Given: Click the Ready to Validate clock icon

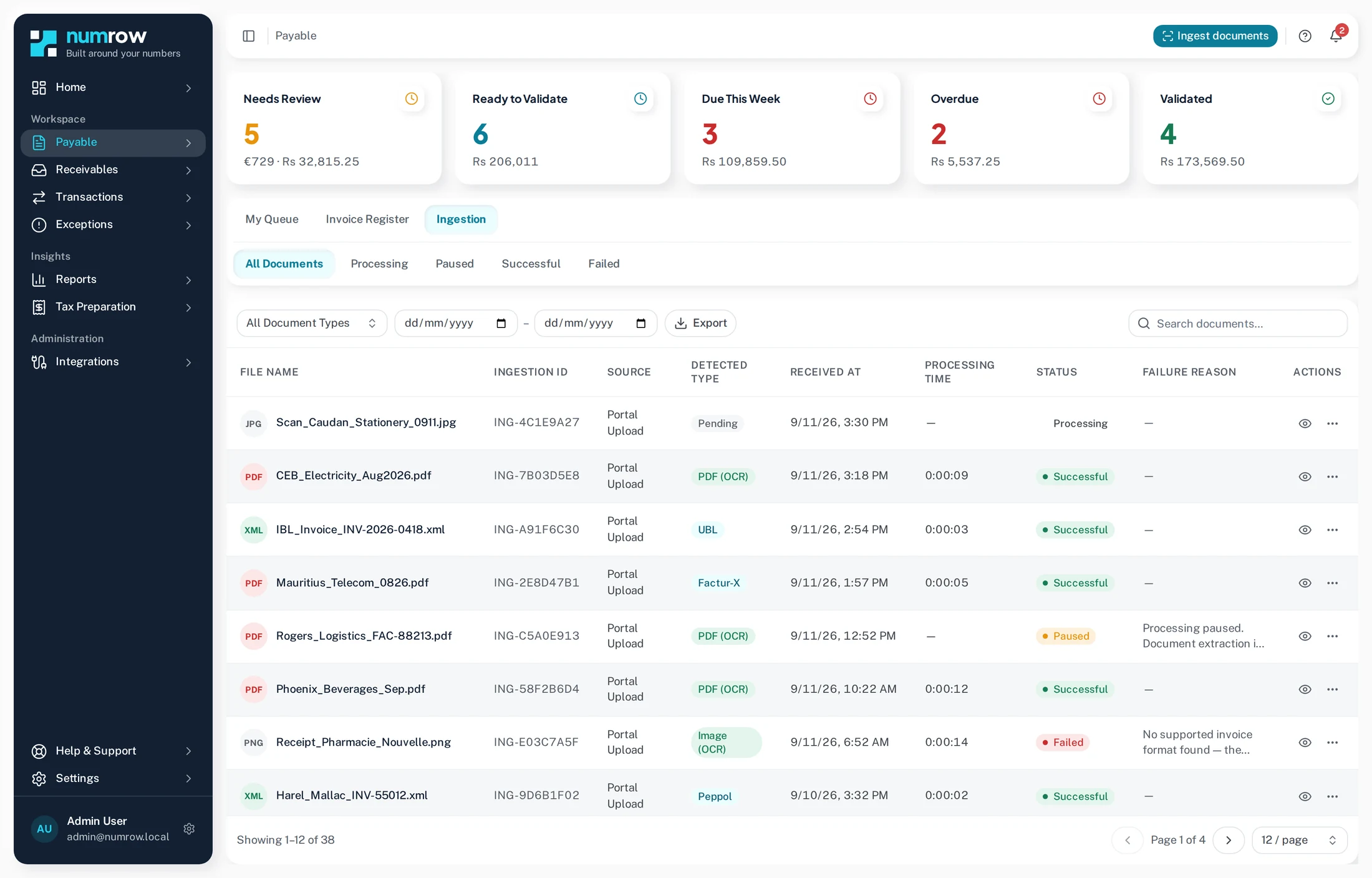Looking at the screenshot, I should (x=640, y=99).
